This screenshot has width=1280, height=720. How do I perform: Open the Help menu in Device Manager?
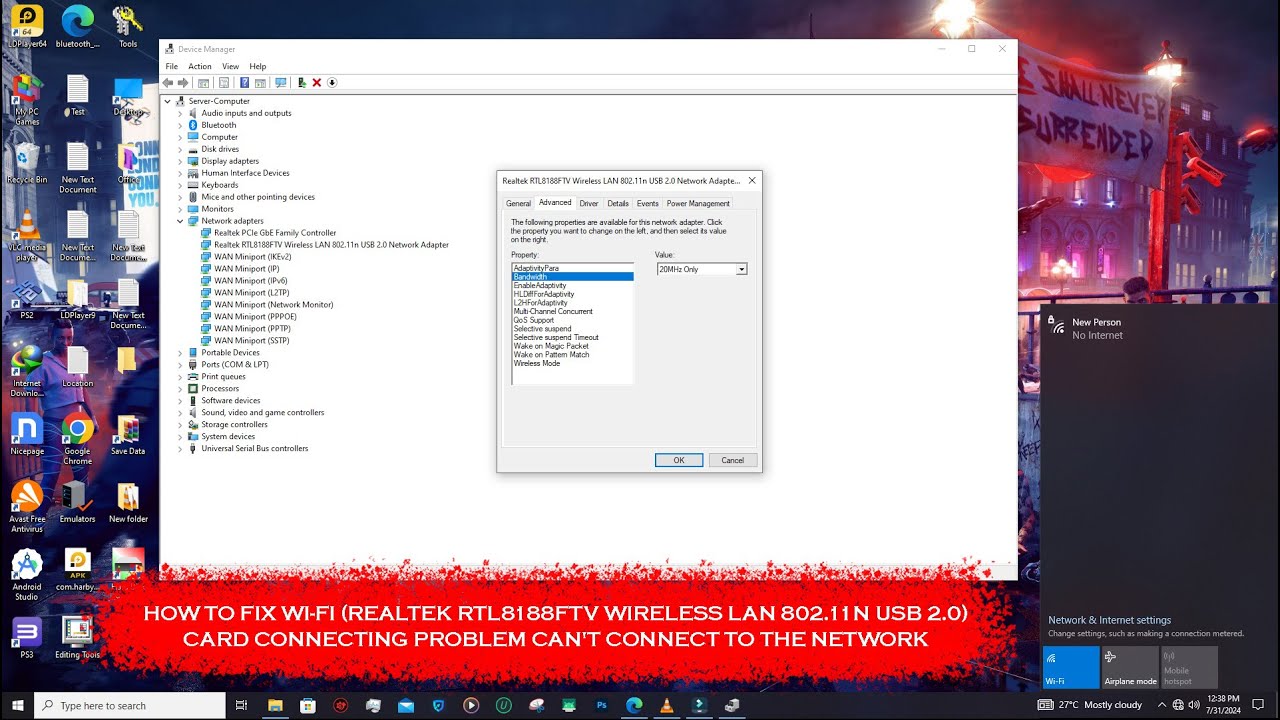[257, 66]
